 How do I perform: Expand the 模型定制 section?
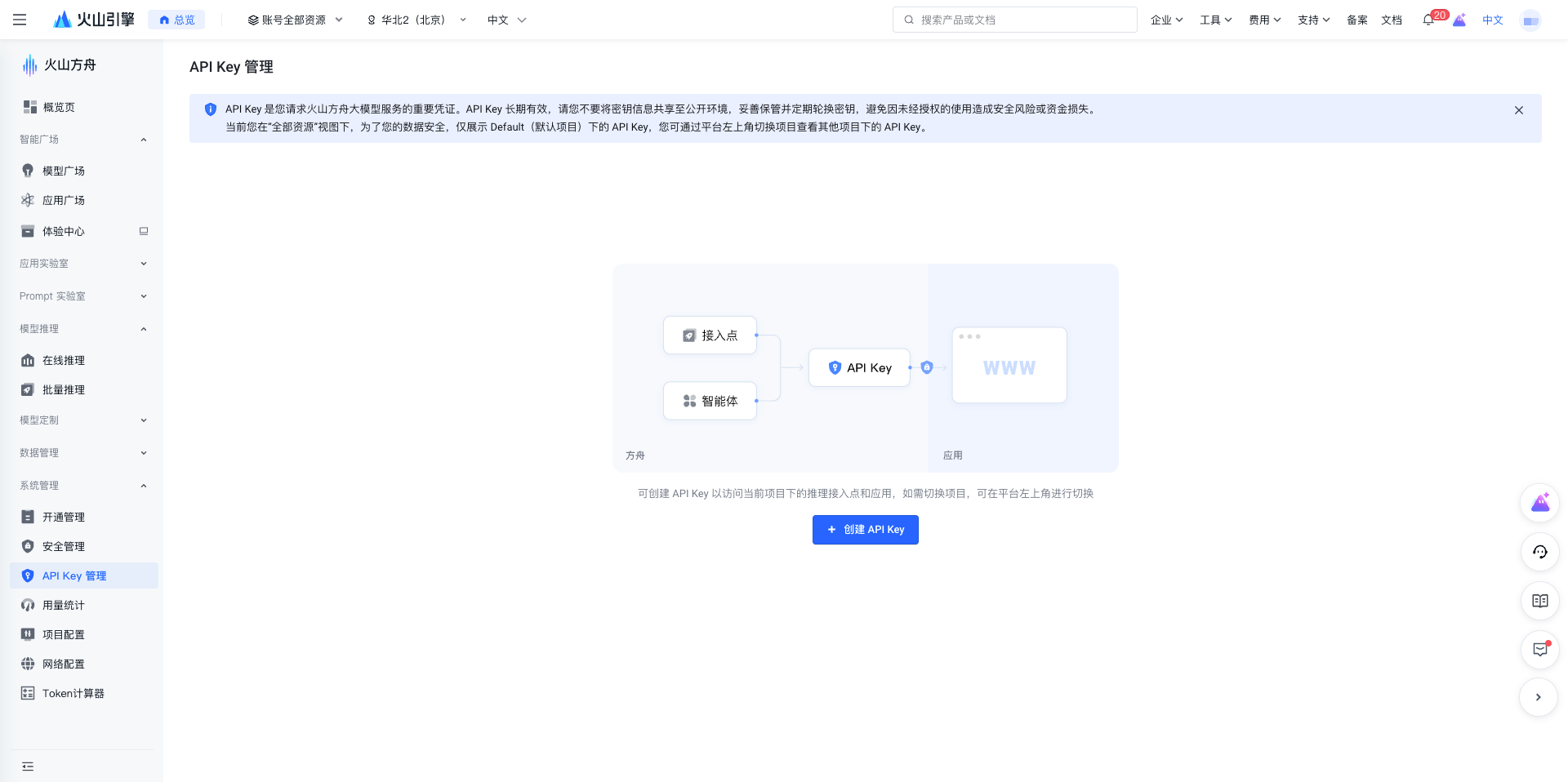[x=82, y=420]
